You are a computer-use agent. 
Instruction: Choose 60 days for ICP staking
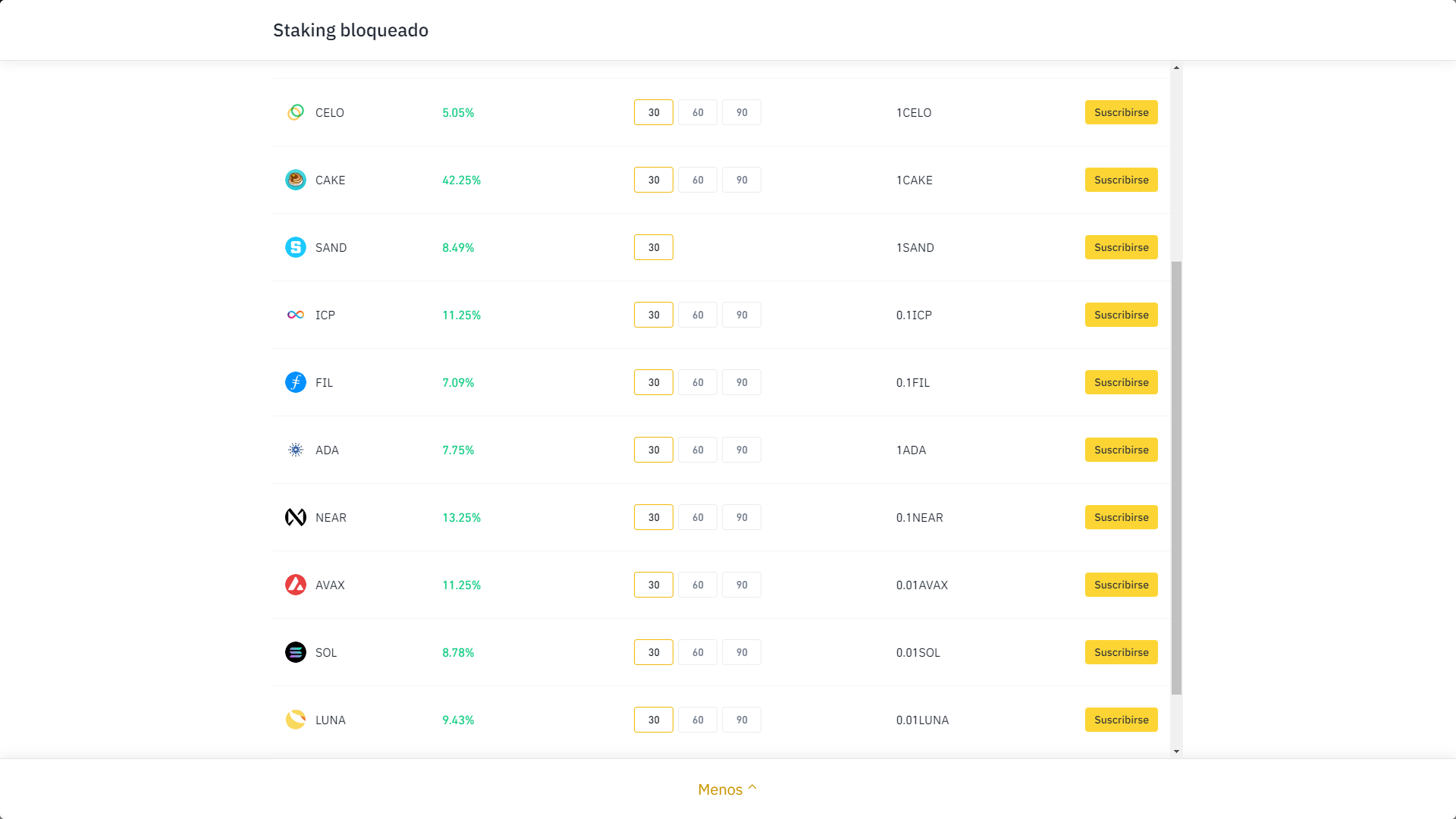[x=698, y=315]
